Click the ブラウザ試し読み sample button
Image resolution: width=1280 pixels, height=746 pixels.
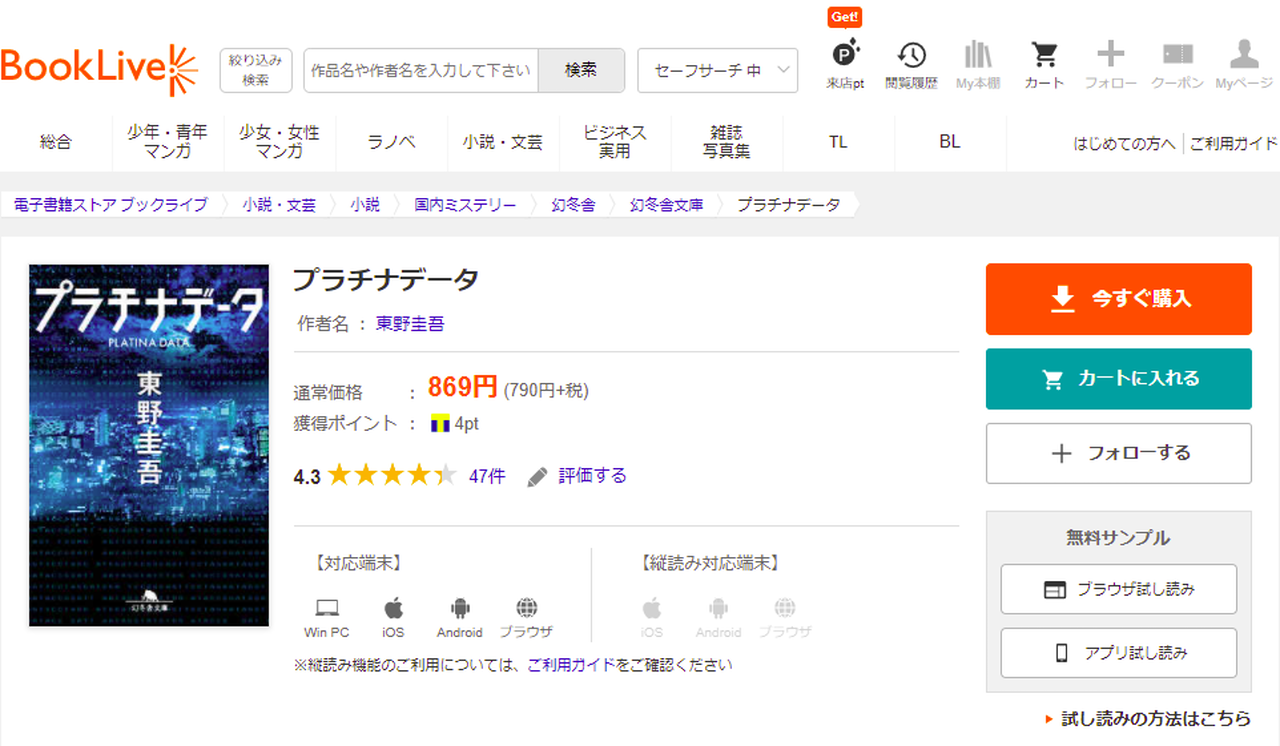tap(1118, 590)
